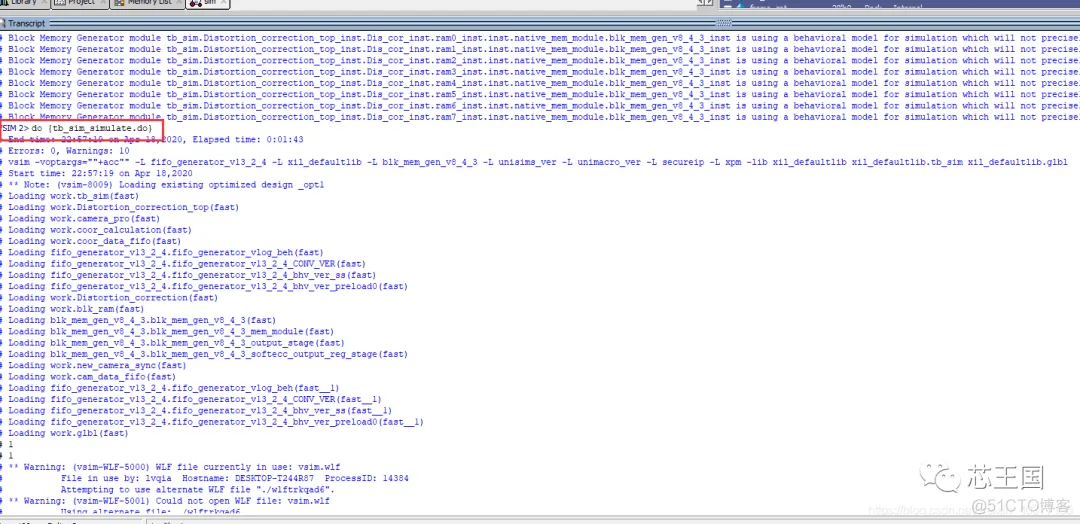Screen dimensions: 1080x524
Task: Click the Transcript panel title bar
Action: (x=540, y=23)
